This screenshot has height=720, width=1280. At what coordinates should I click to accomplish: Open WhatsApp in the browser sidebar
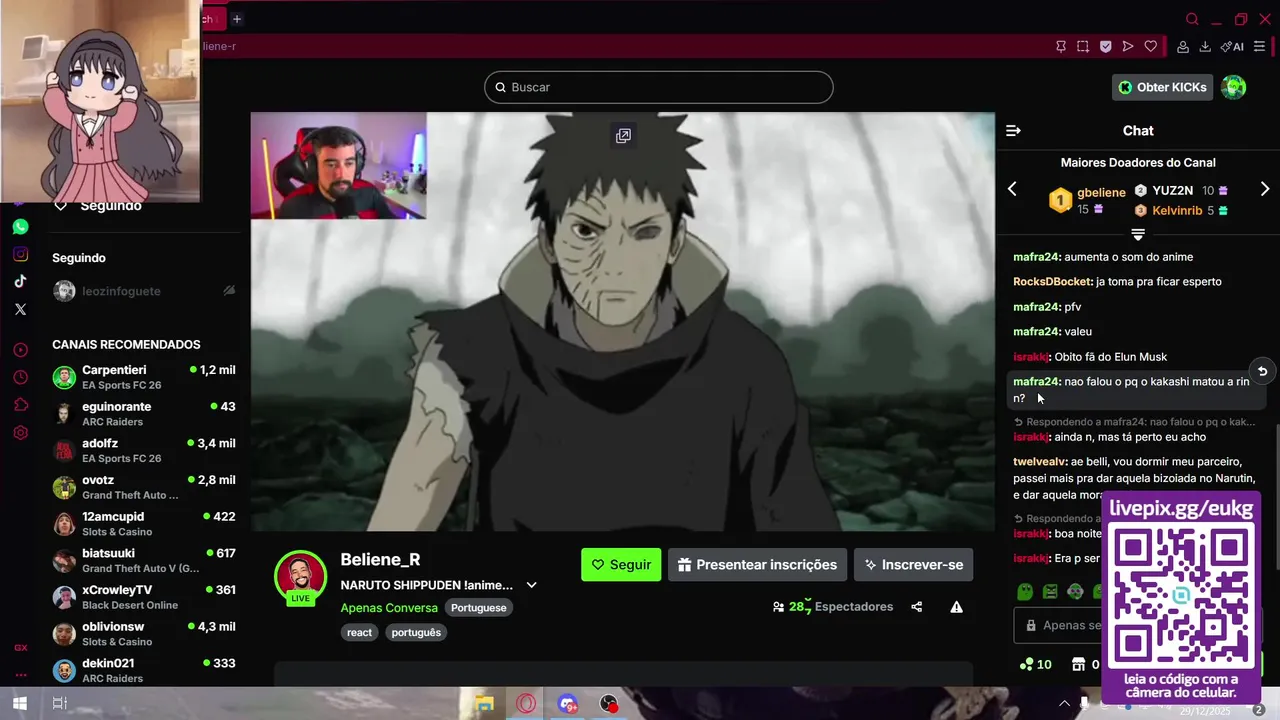tap(20, 227)
